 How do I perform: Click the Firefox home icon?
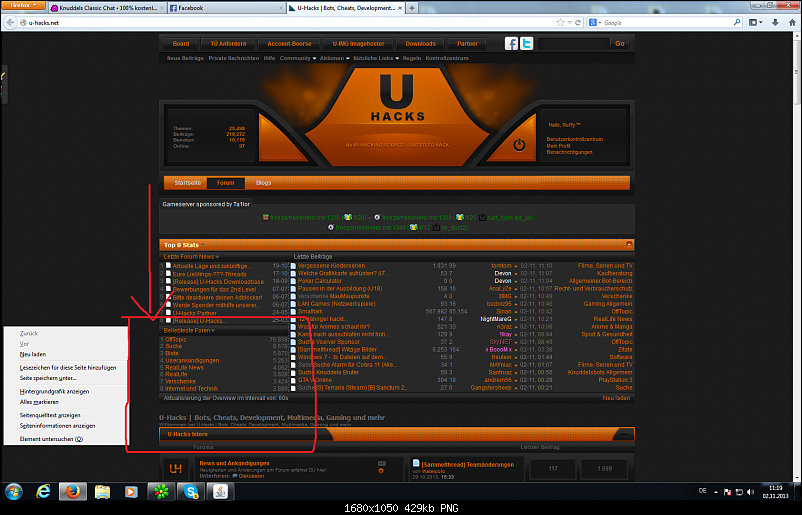pyautogui.click(x=792, y=23)
